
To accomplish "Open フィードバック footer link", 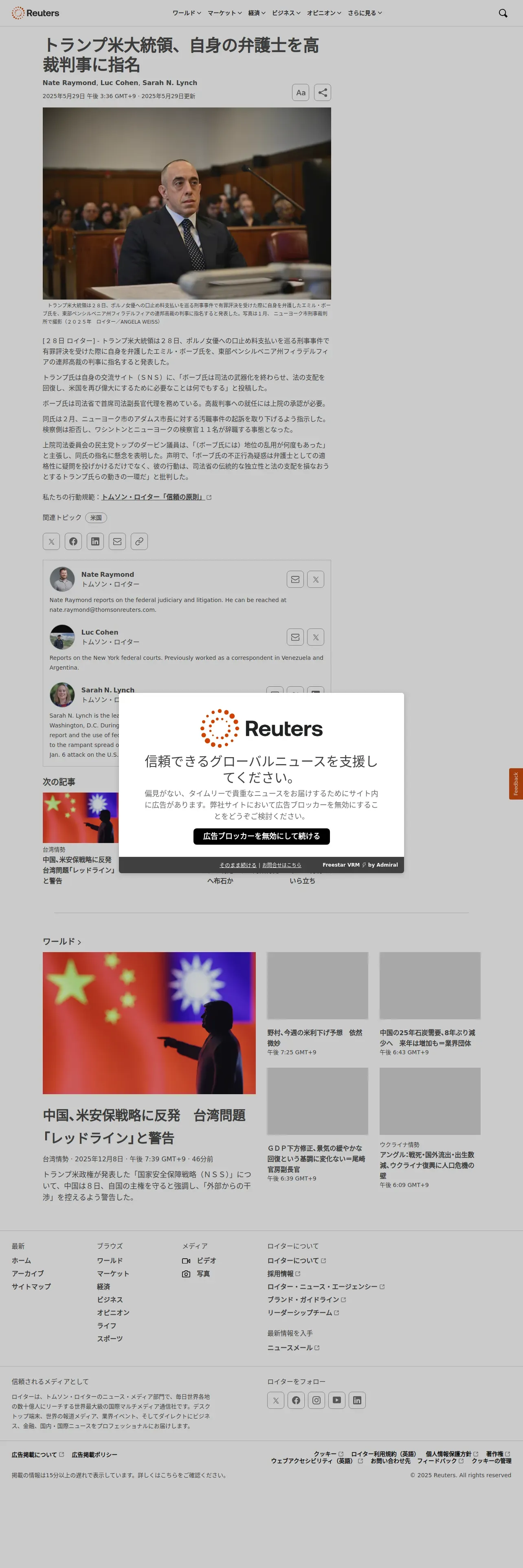I will [x=440, y=1460].
